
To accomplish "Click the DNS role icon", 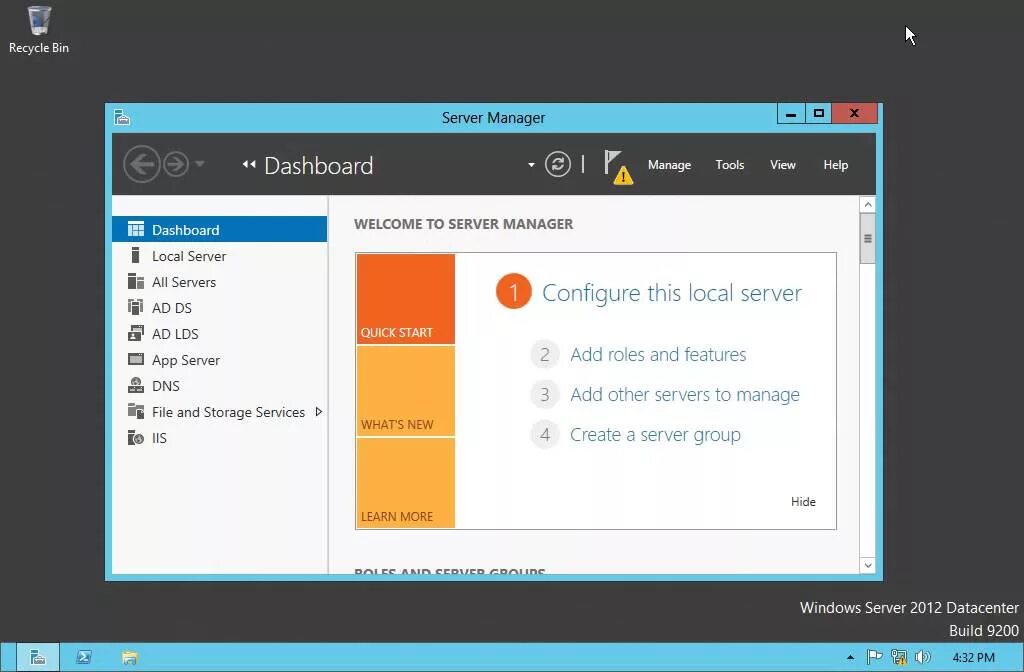I will [x=136, y=385].
